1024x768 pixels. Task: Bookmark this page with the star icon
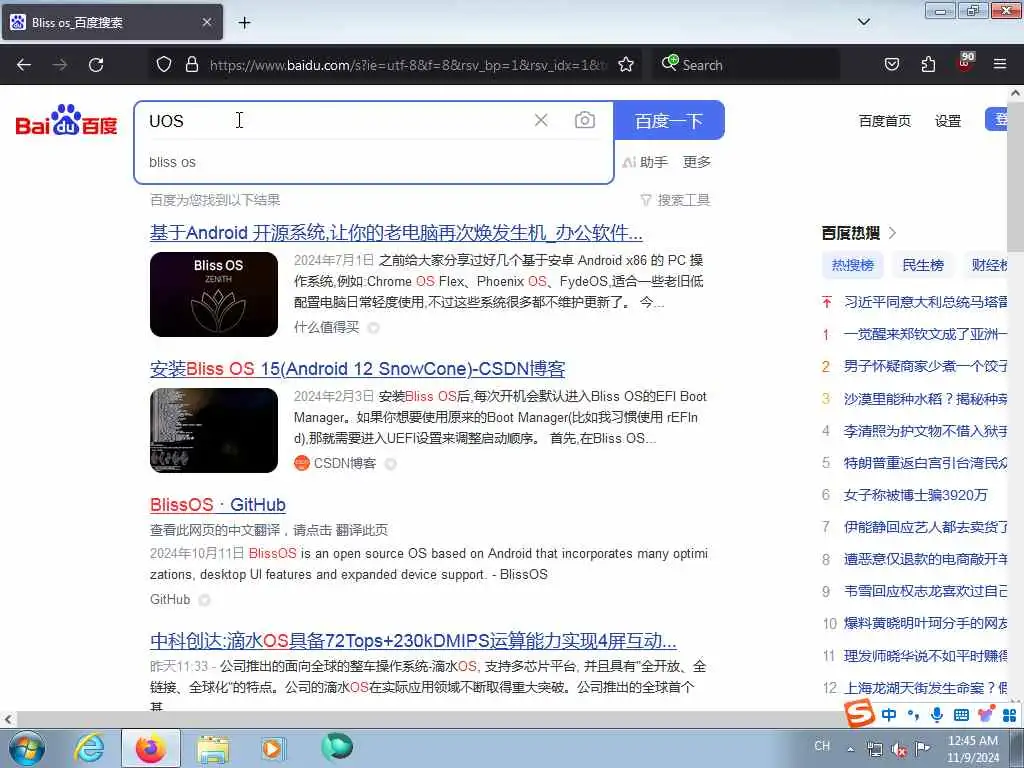(626, 64)
